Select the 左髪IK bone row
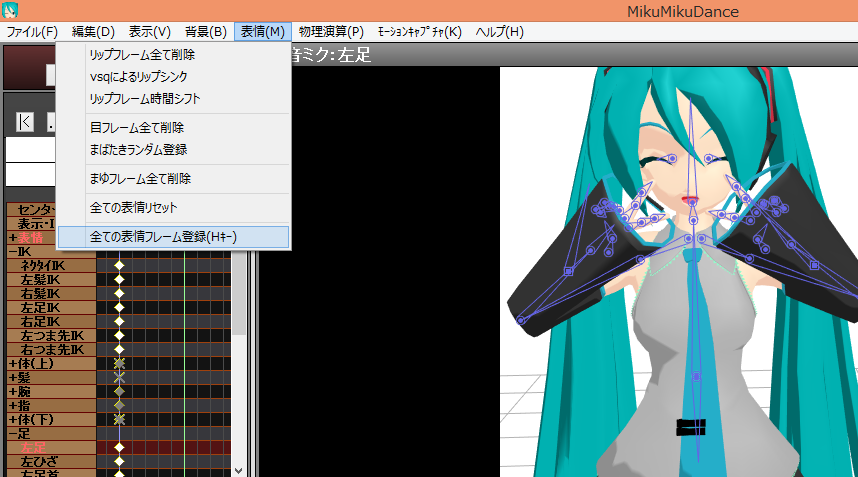 pos(51,280)
